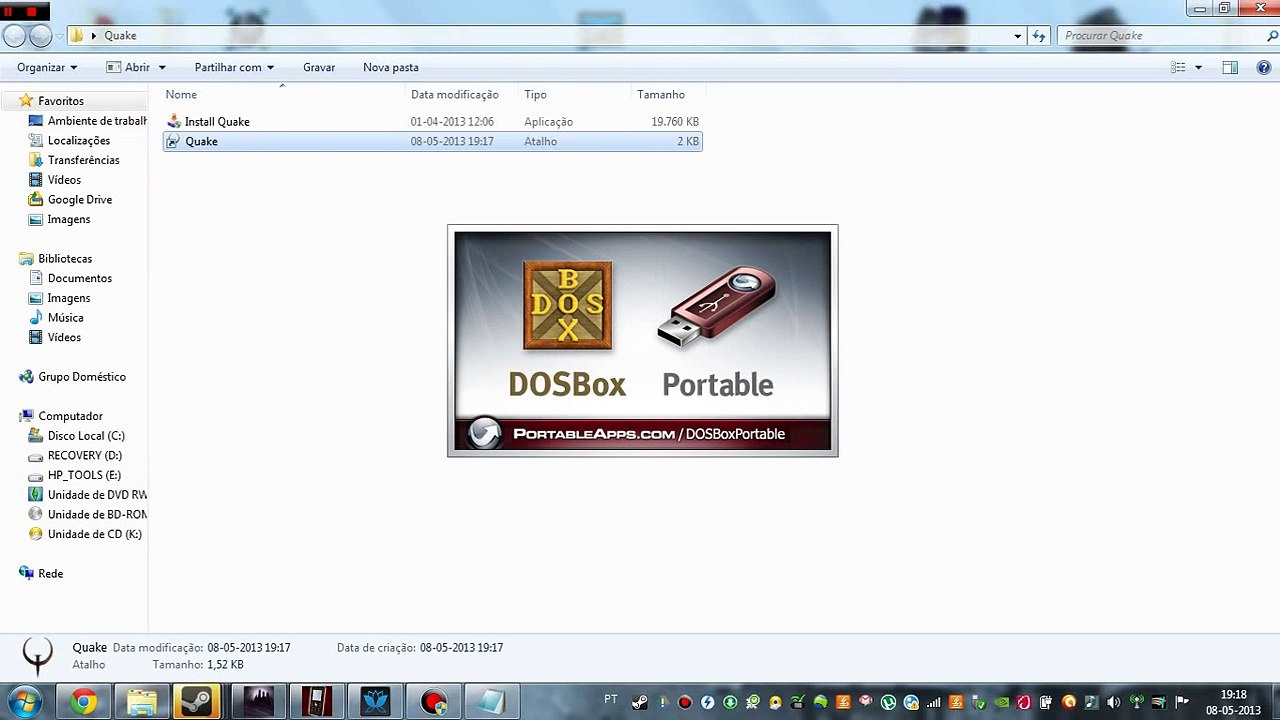The height and width of the screenshot is (720, 1280).
Task: Open the blue butterfly app in the taskbar
Action: (x=374, y=703)
